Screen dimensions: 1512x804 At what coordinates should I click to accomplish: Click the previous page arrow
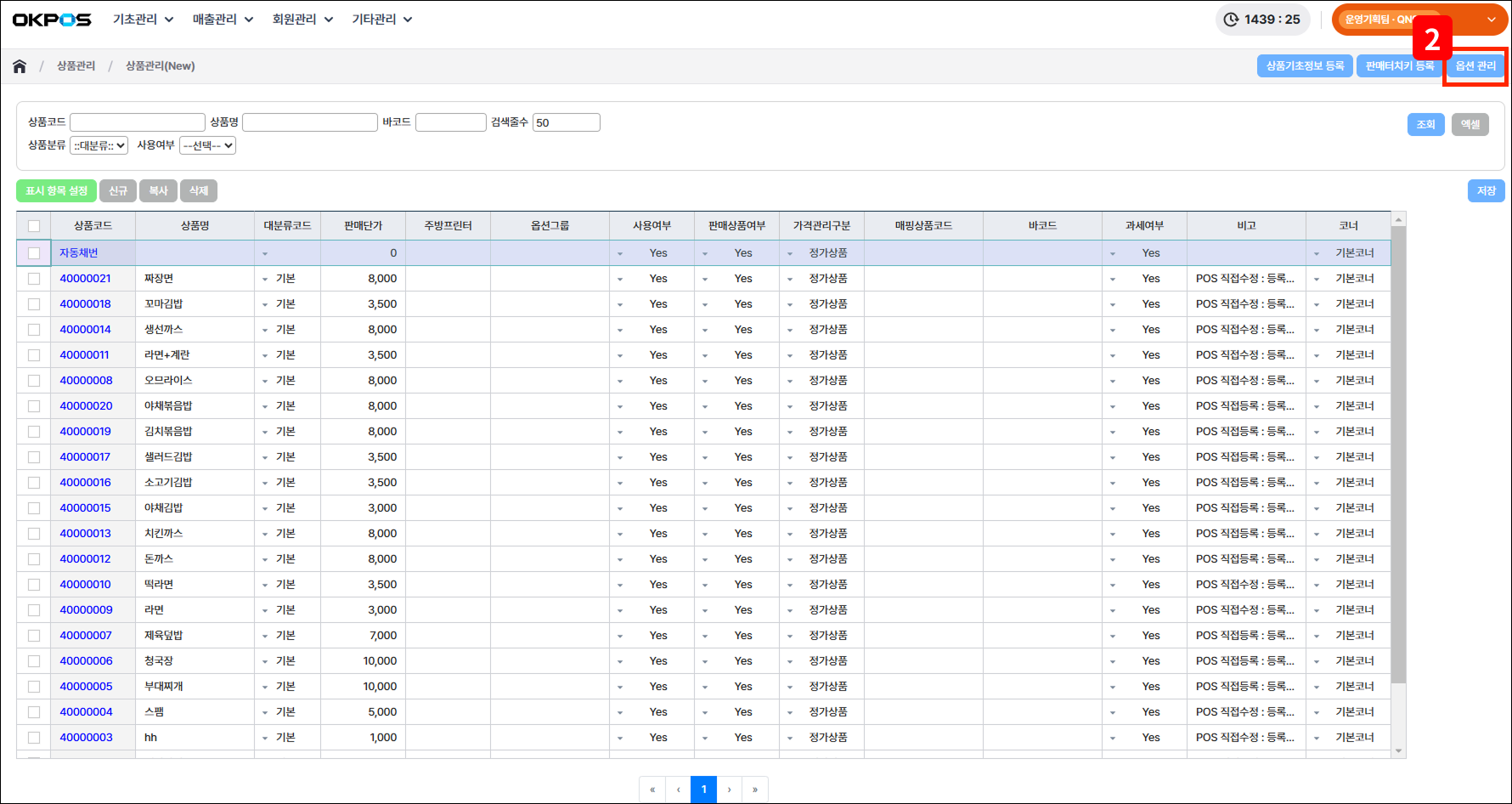pyautogui.click(x=678, y=790)
